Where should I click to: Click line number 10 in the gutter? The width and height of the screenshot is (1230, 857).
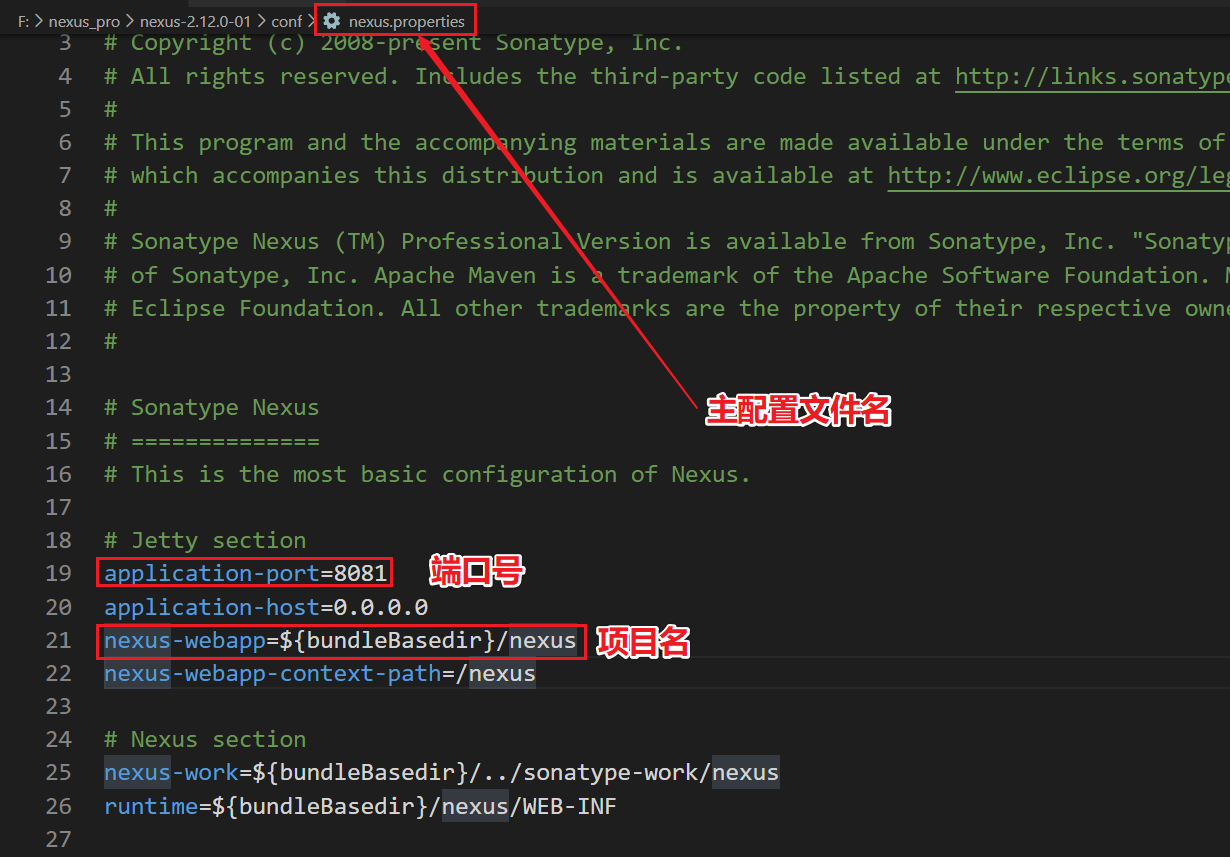tap(59, 275)
